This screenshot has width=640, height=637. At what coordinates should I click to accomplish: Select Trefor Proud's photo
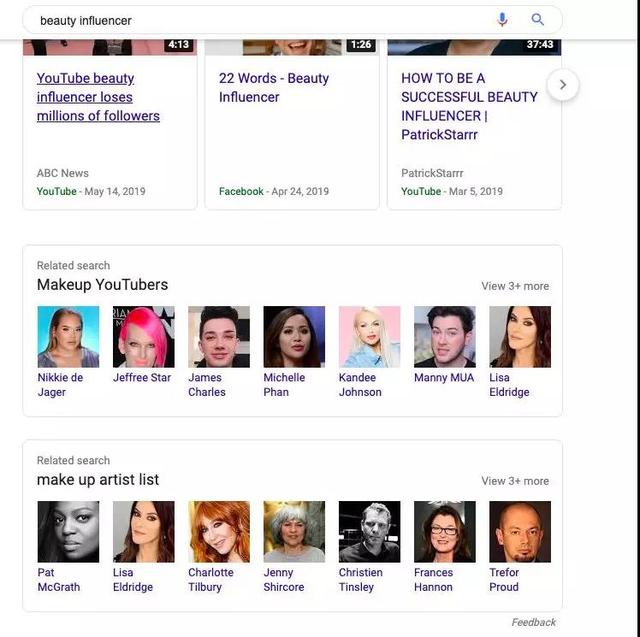[520, 532]
